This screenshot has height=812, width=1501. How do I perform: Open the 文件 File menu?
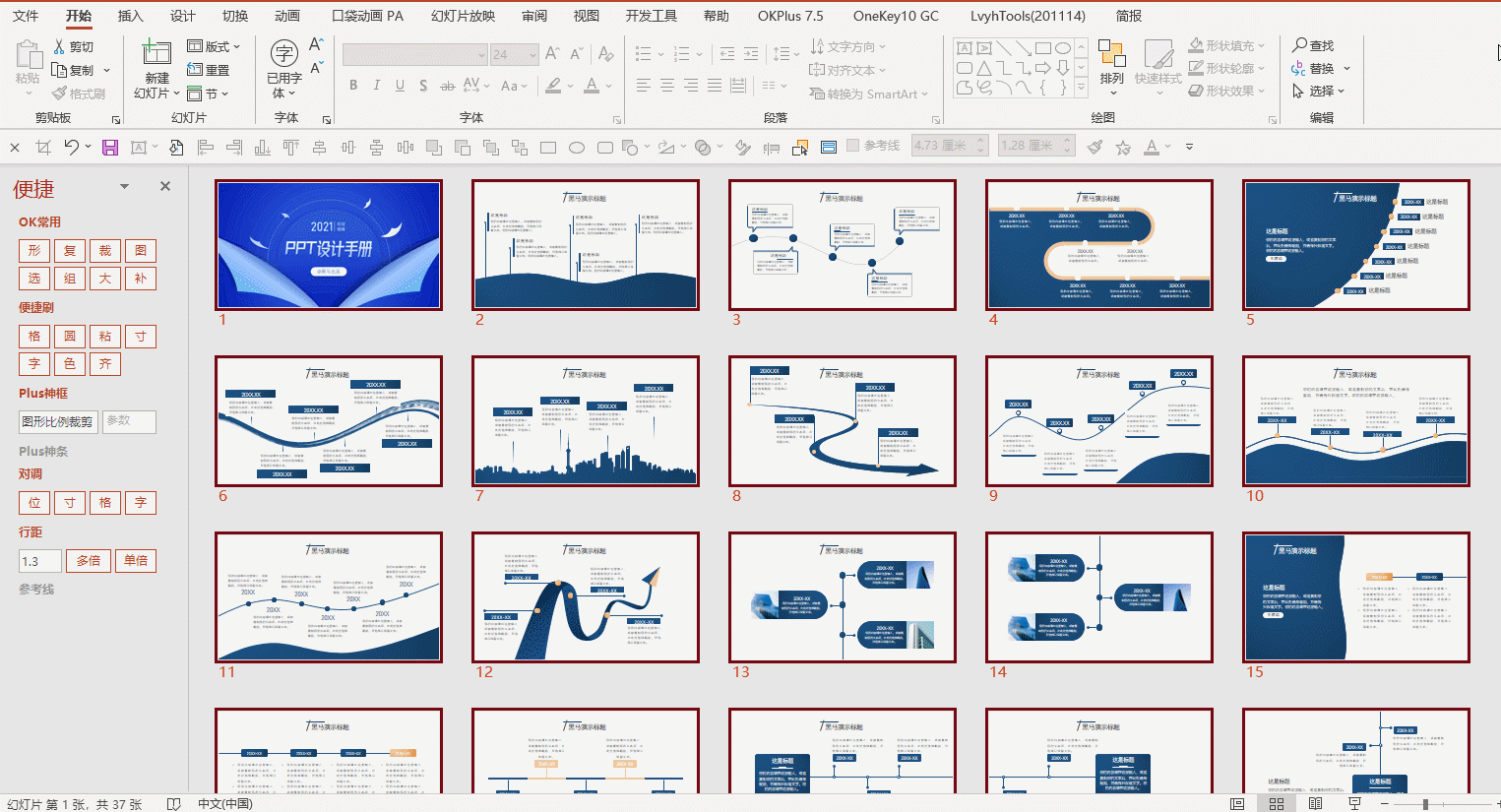[x=26, y=16]
